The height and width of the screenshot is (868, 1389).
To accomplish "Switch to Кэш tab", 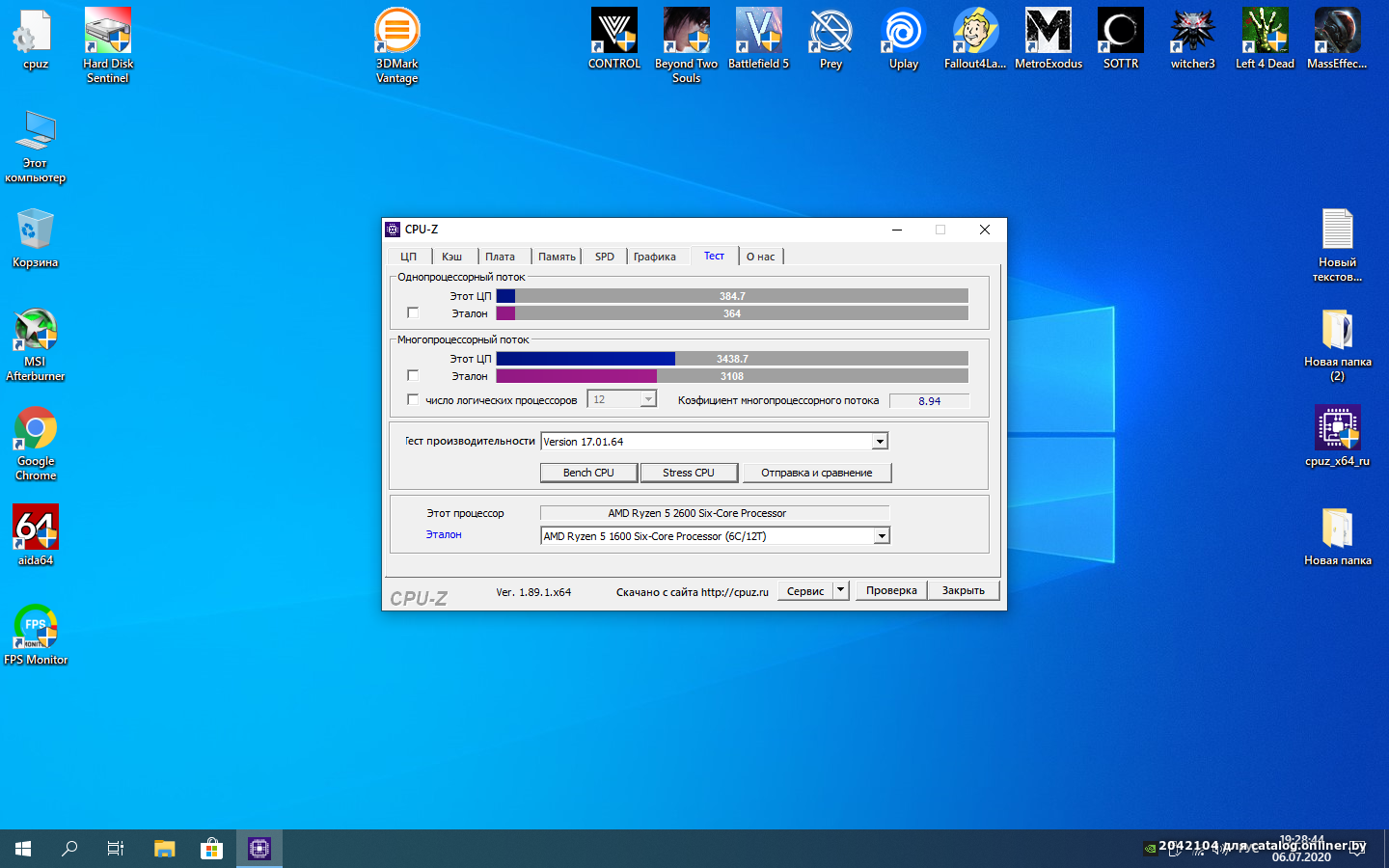I will (452, 257).
